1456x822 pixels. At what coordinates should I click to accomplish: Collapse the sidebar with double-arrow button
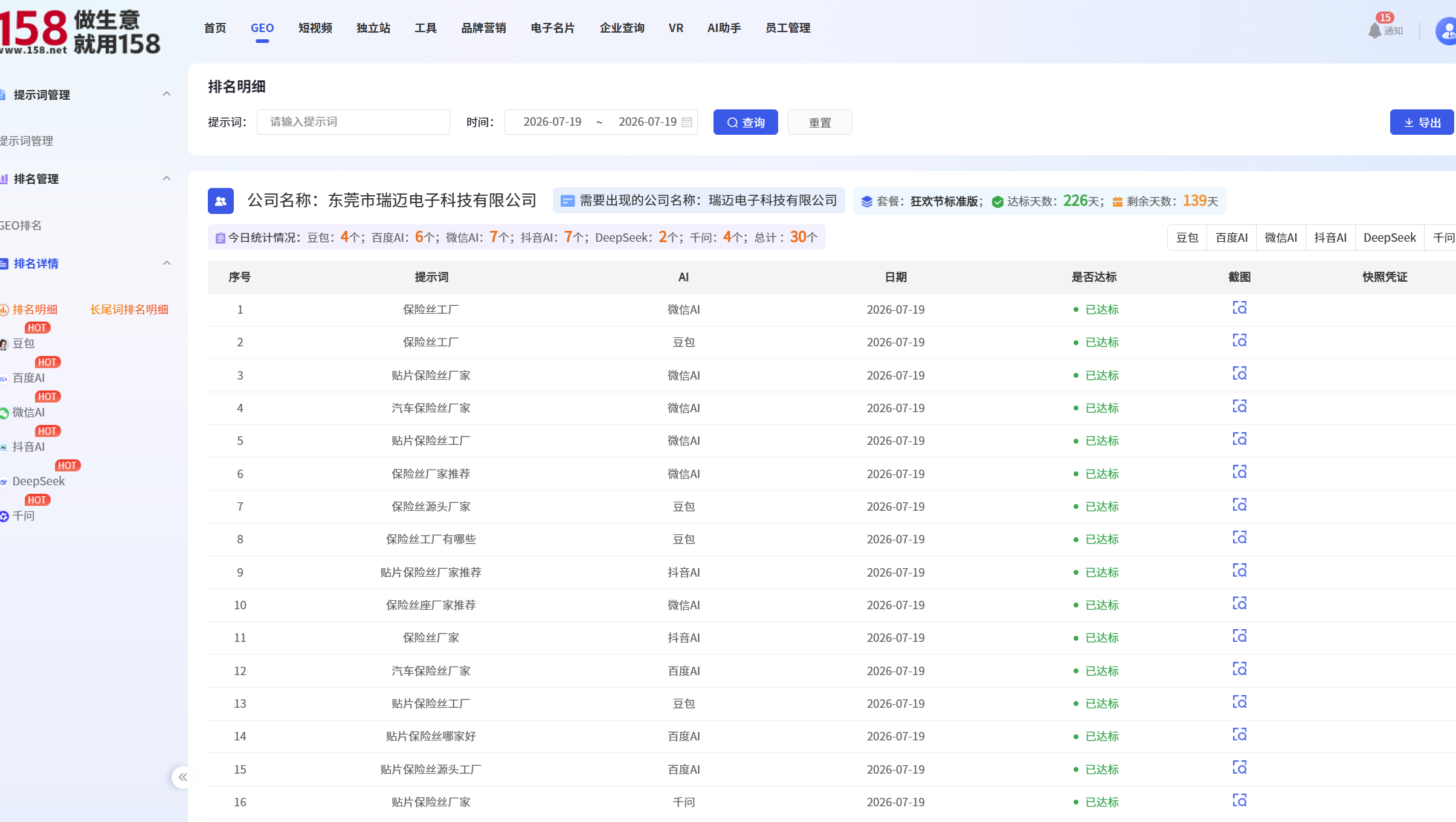pyautogui.click(x=182, y=777)
